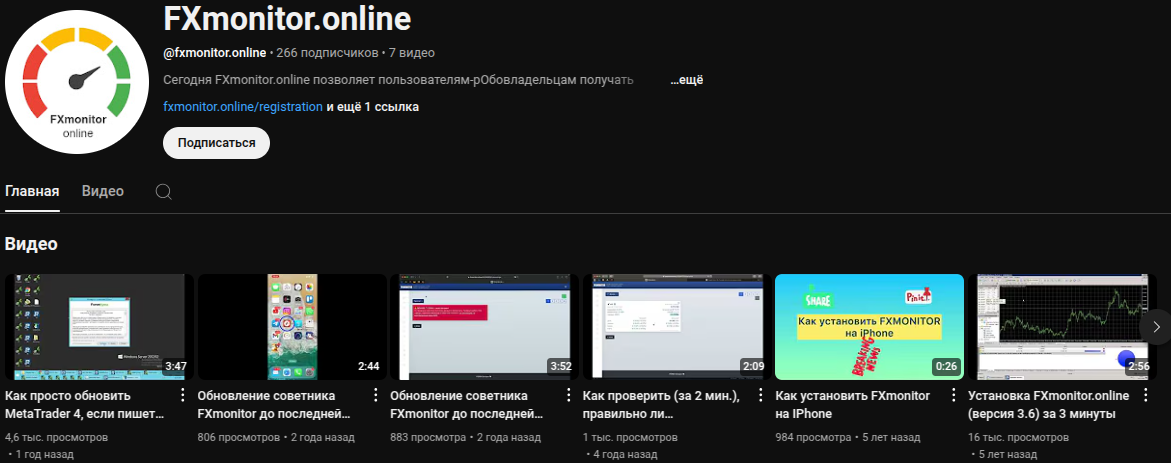1171x463 pixels.
Task: Subscribe using the Подписаться button
Action: tap(217, 143)
